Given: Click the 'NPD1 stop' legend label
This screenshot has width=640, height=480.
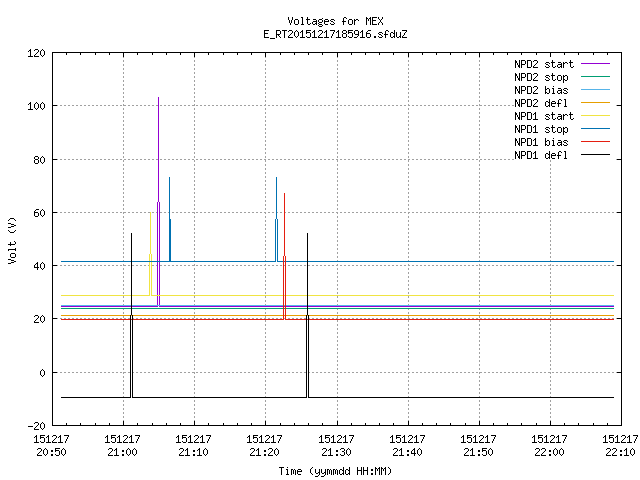Looking at the screenshot, I should [541, 129].
